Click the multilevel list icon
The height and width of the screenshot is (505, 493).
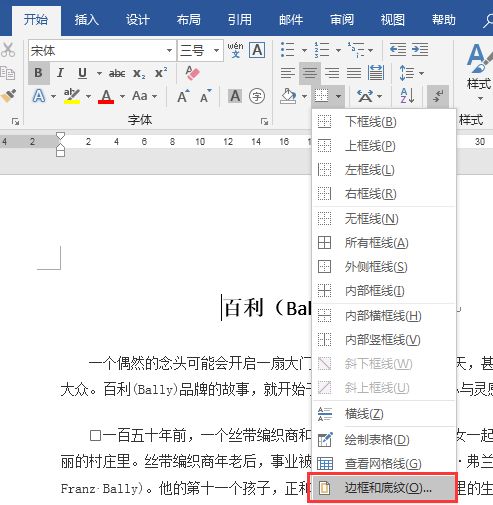click(x=356, y=50)
